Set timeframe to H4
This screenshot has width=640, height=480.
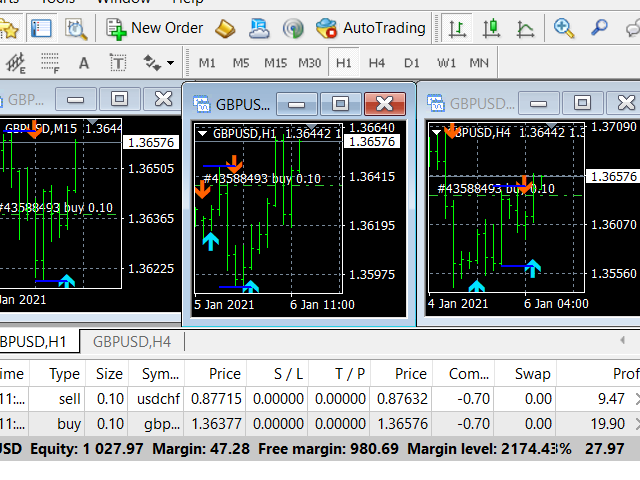pyautogui.click(x=377, y=63)
